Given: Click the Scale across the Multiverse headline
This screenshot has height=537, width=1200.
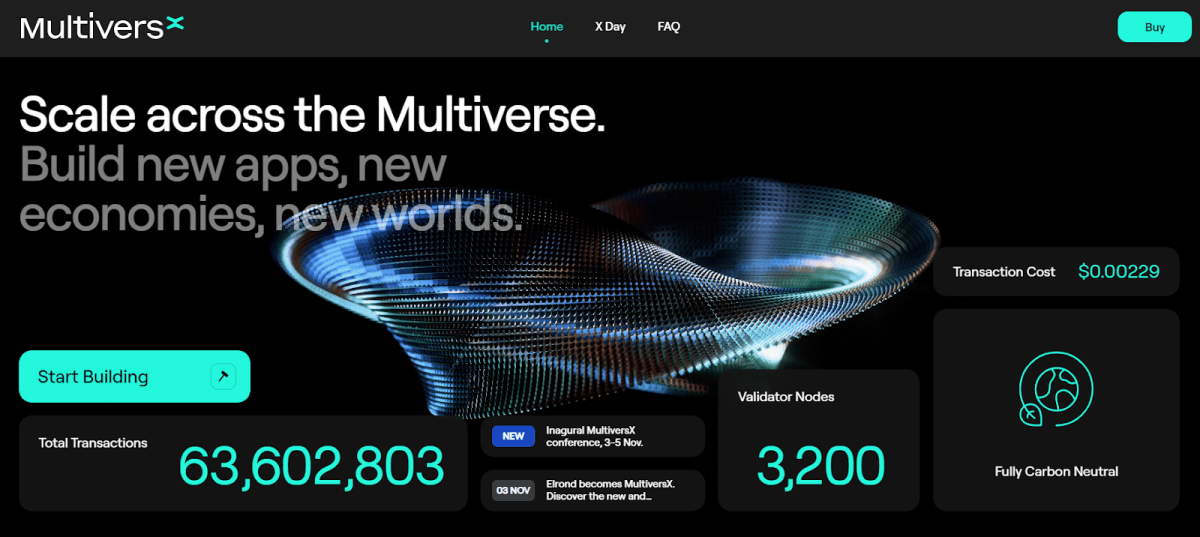Looking at the screenshot, I should (x=312, y=115).
